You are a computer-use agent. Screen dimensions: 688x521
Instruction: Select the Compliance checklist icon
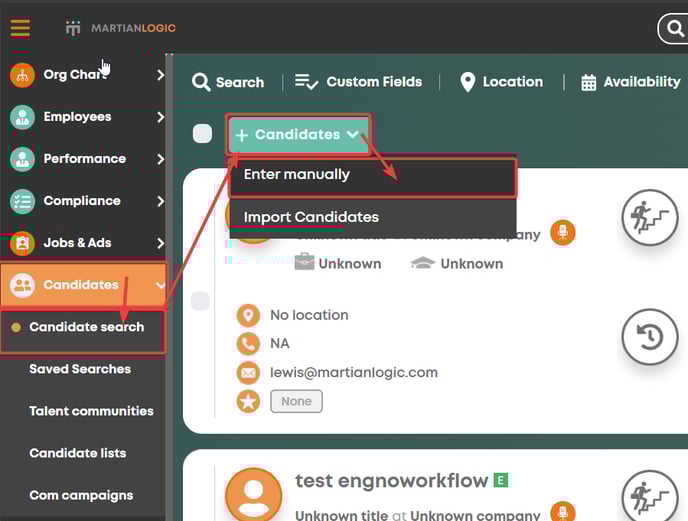pos(22,201)
